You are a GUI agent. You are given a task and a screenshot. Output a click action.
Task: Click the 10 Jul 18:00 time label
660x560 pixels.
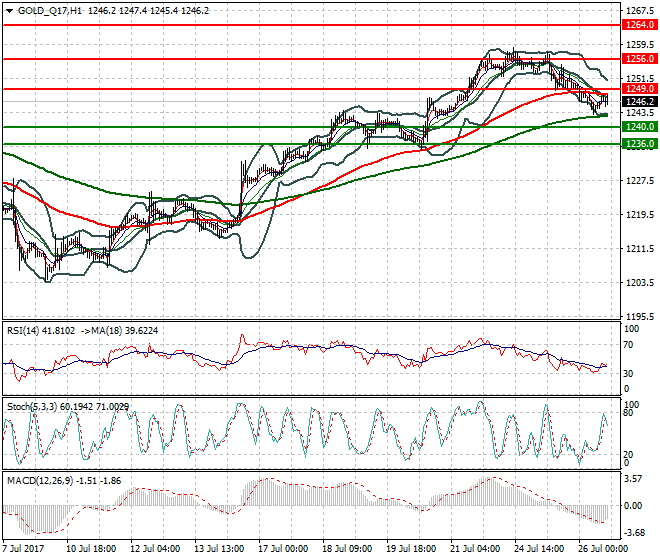[x=91, y=549]
